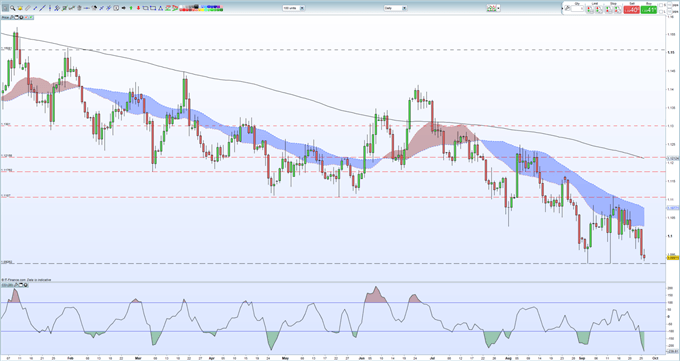The height and width of the screenshot is (361, 680).
Task: Click the clock icon in toolbar
Action: click(x=116, y=8)
